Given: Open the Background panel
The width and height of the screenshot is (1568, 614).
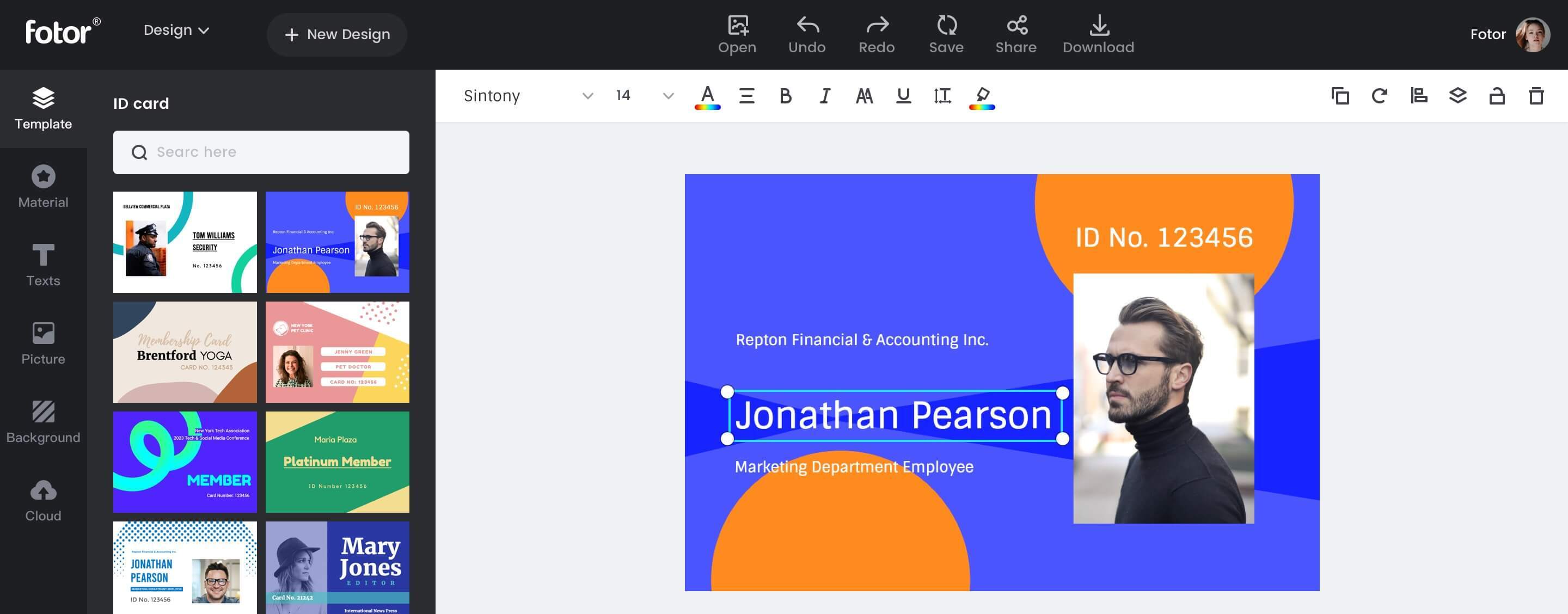Looking at the screenshot, I should click(42, 421).
